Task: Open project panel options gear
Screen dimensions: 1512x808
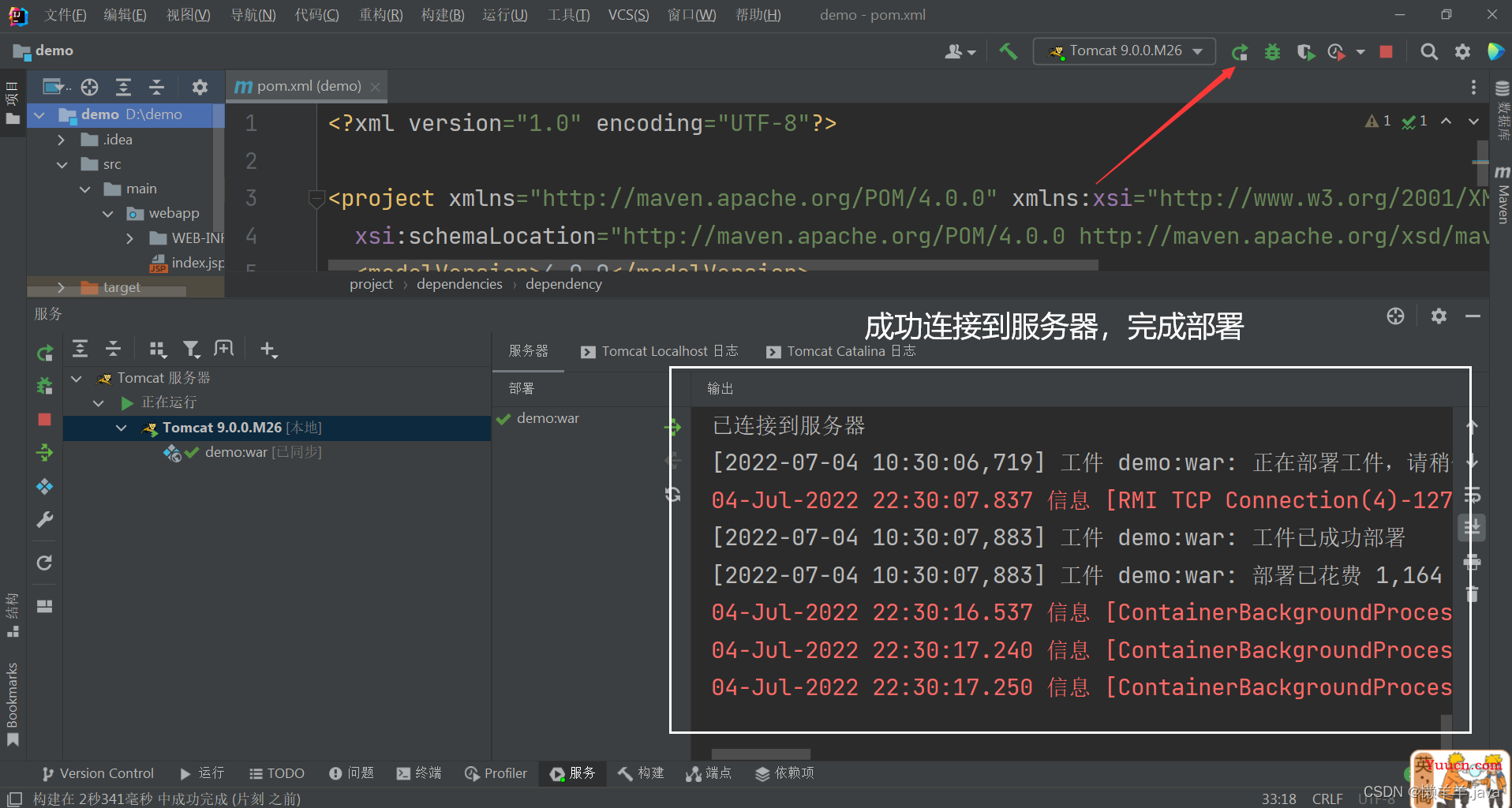Action: pos(200,87)
